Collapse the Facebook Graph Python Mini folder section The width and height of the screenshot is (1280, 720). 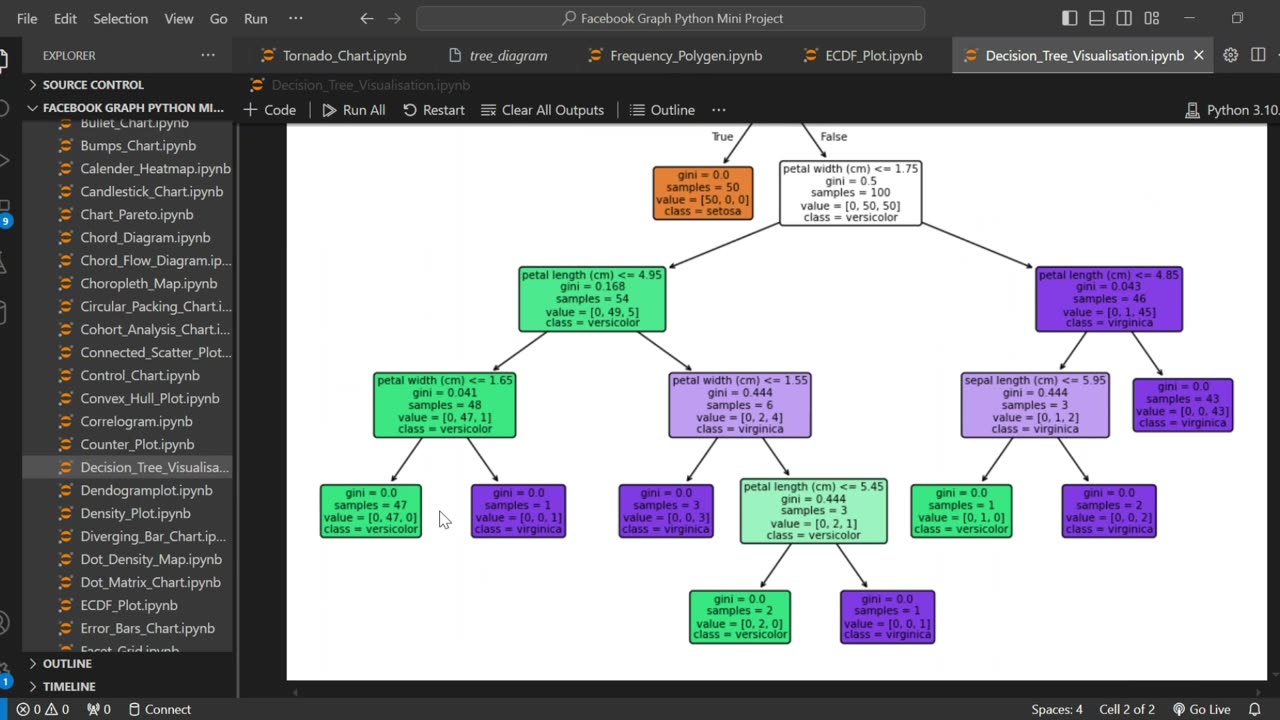pos(128,108)
